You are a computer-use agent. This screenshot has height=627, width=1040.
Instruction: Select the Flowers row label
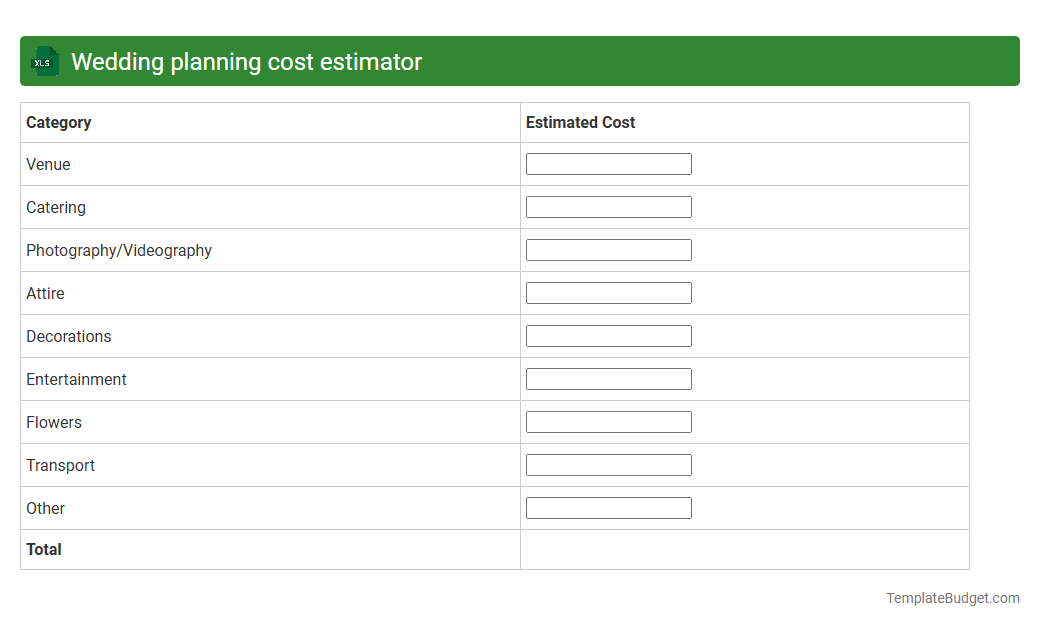tap(54, 422)
